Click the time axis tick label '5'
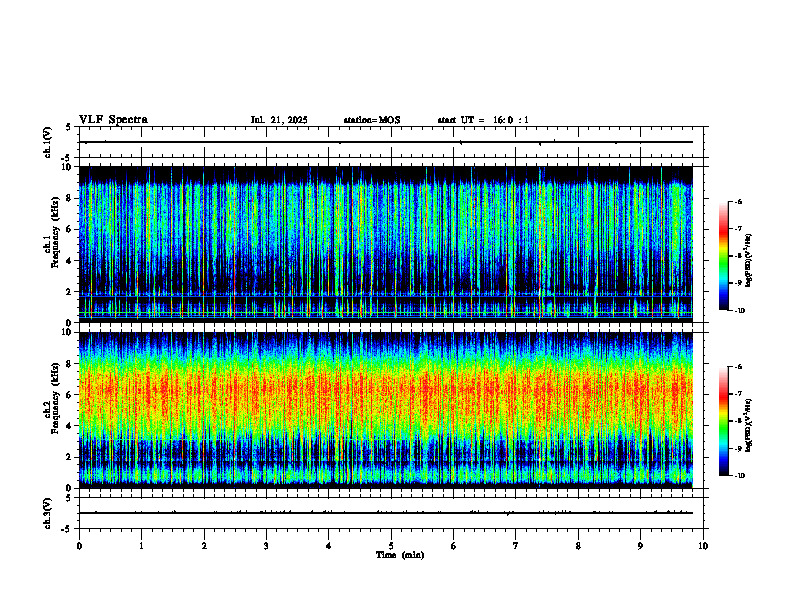792x612 pixels. 391,546
